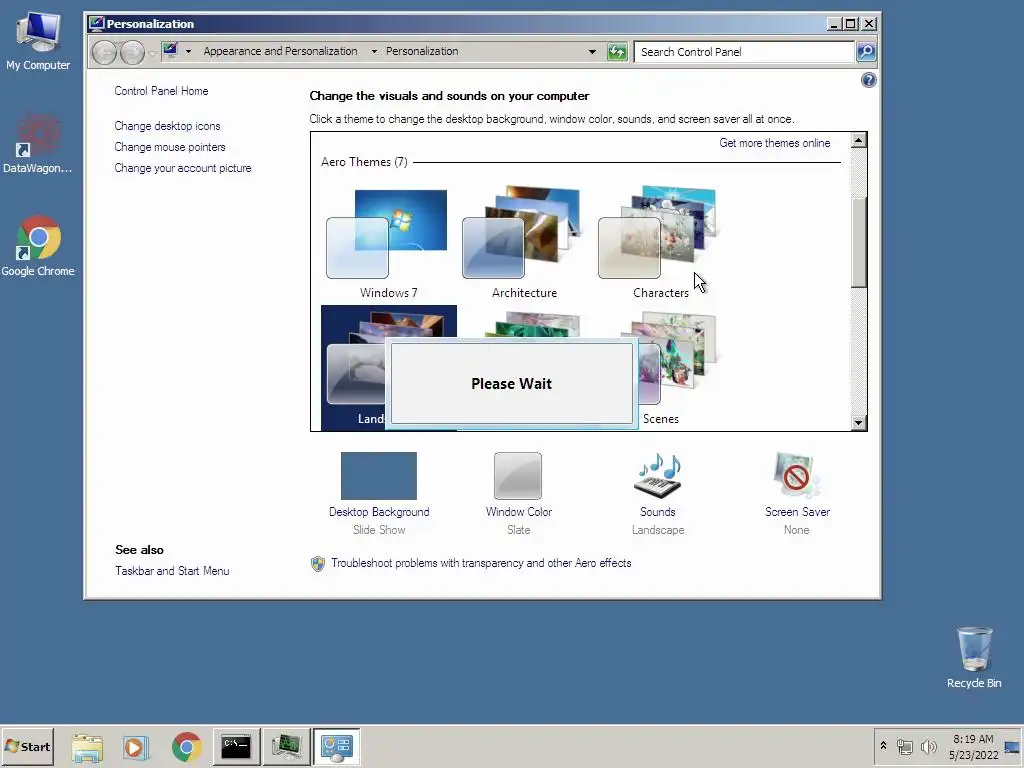This screenshot has width=1024, height=768.
Task: Open recent pages dropdown beside Forward button
Action: click(x=152, y=52)
